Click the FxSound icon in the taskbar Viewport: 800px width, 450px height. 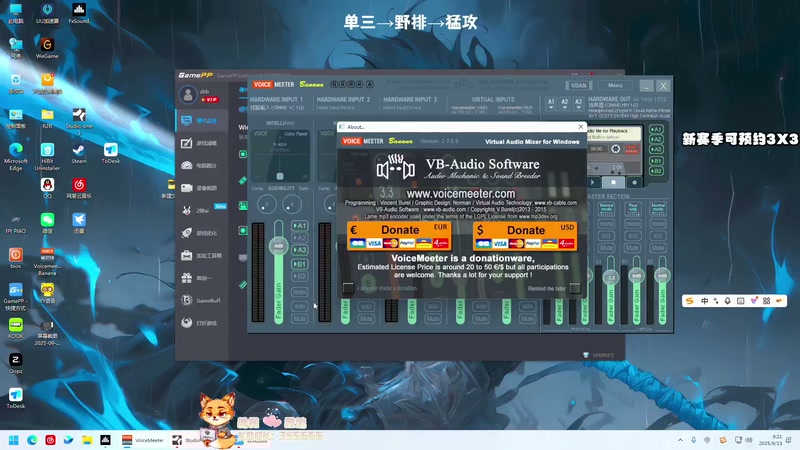106,440
